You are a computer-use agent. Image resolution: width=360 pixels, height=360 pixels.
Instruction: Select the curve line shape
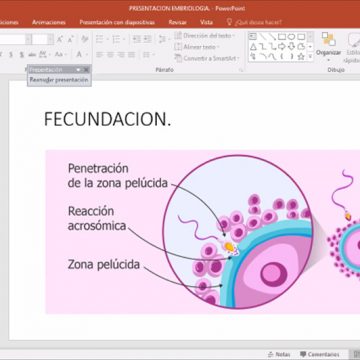[272, 56]
